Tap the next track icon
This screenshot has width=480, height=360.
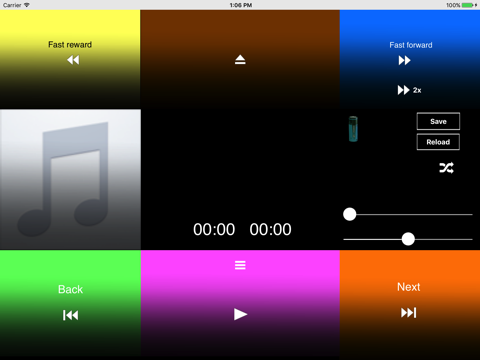point(409,313)
